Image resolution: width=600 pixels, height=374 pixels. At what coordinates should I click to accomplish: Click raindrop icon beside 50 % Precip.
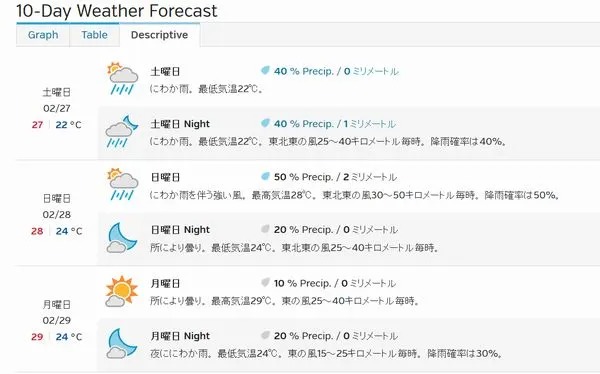click(265, 176)
